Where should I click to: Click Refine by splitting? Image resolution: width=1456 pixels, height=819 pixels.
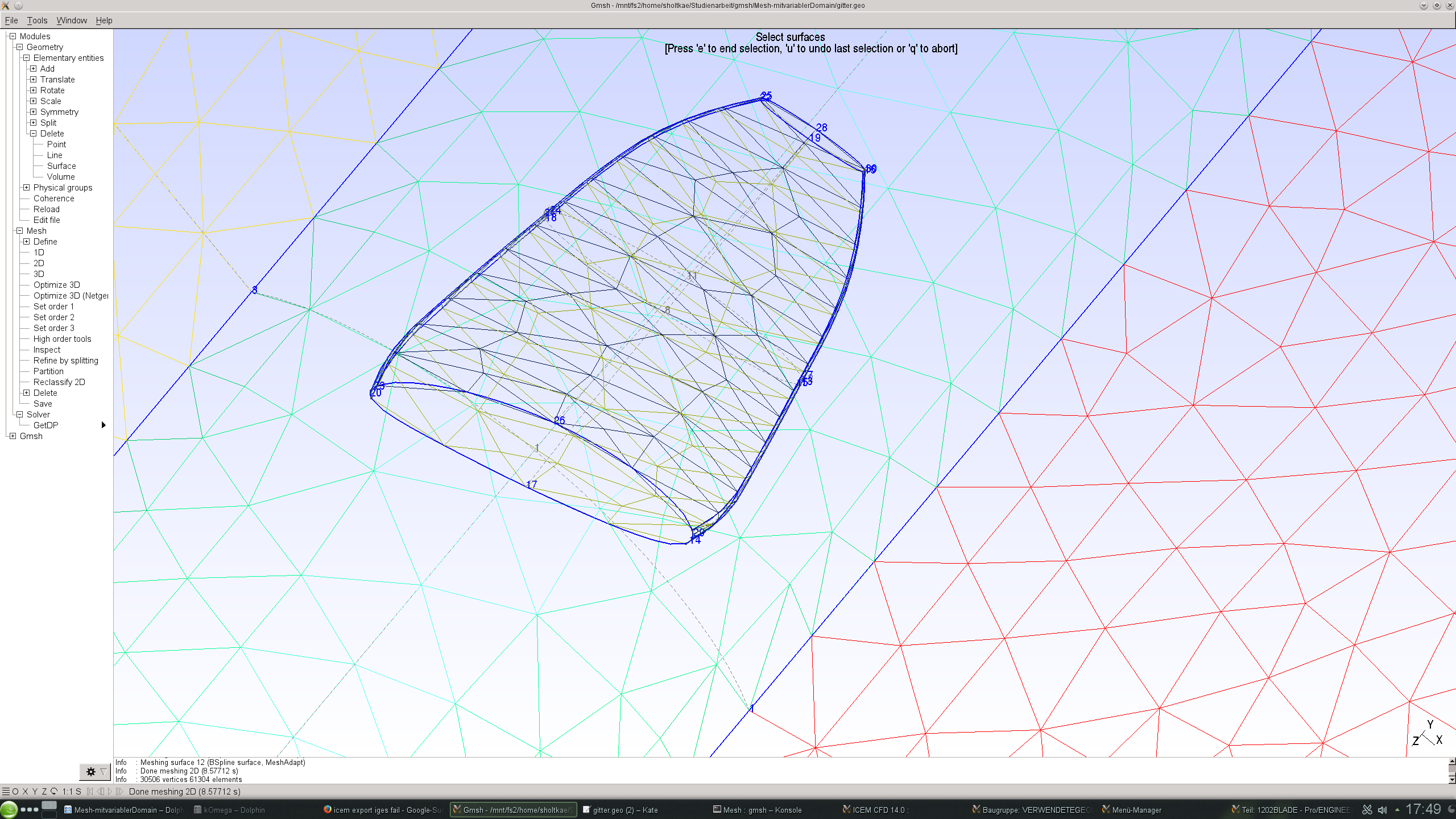point(65,361)
